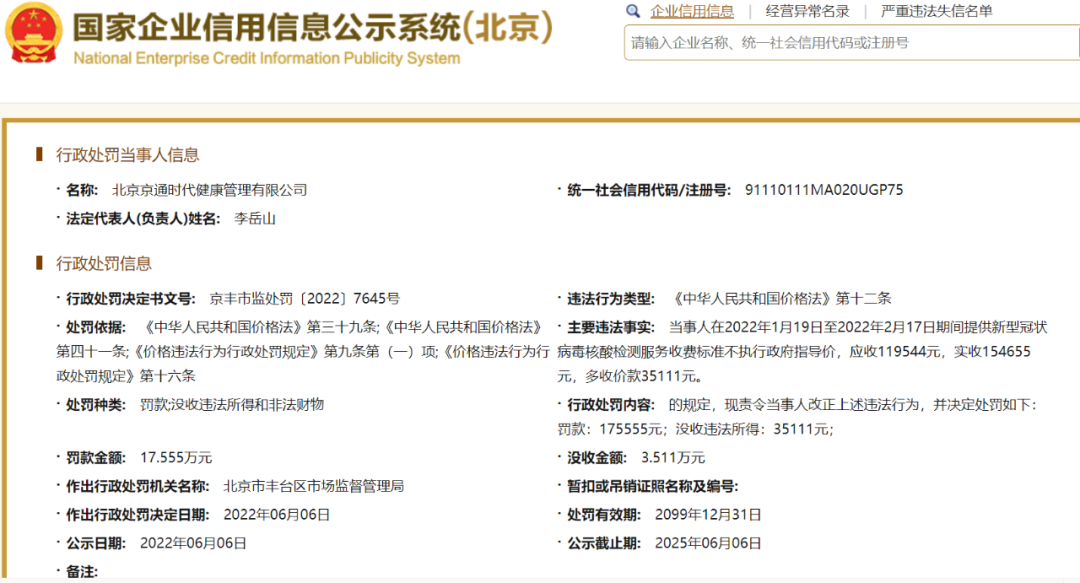Click the credit code 91110111MA020UGP75
Viewport: 1080px width, 583px height.
pos(824,190)
